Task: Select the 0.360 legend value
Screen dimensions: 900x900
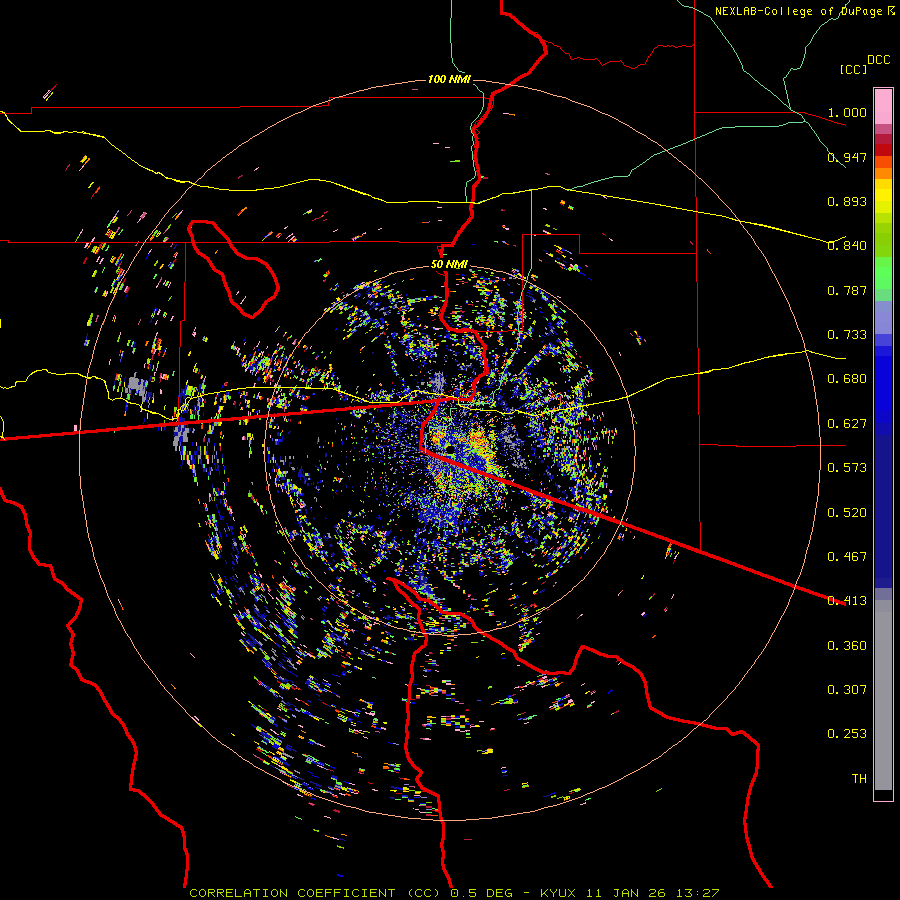Action: tap(847, 646)
